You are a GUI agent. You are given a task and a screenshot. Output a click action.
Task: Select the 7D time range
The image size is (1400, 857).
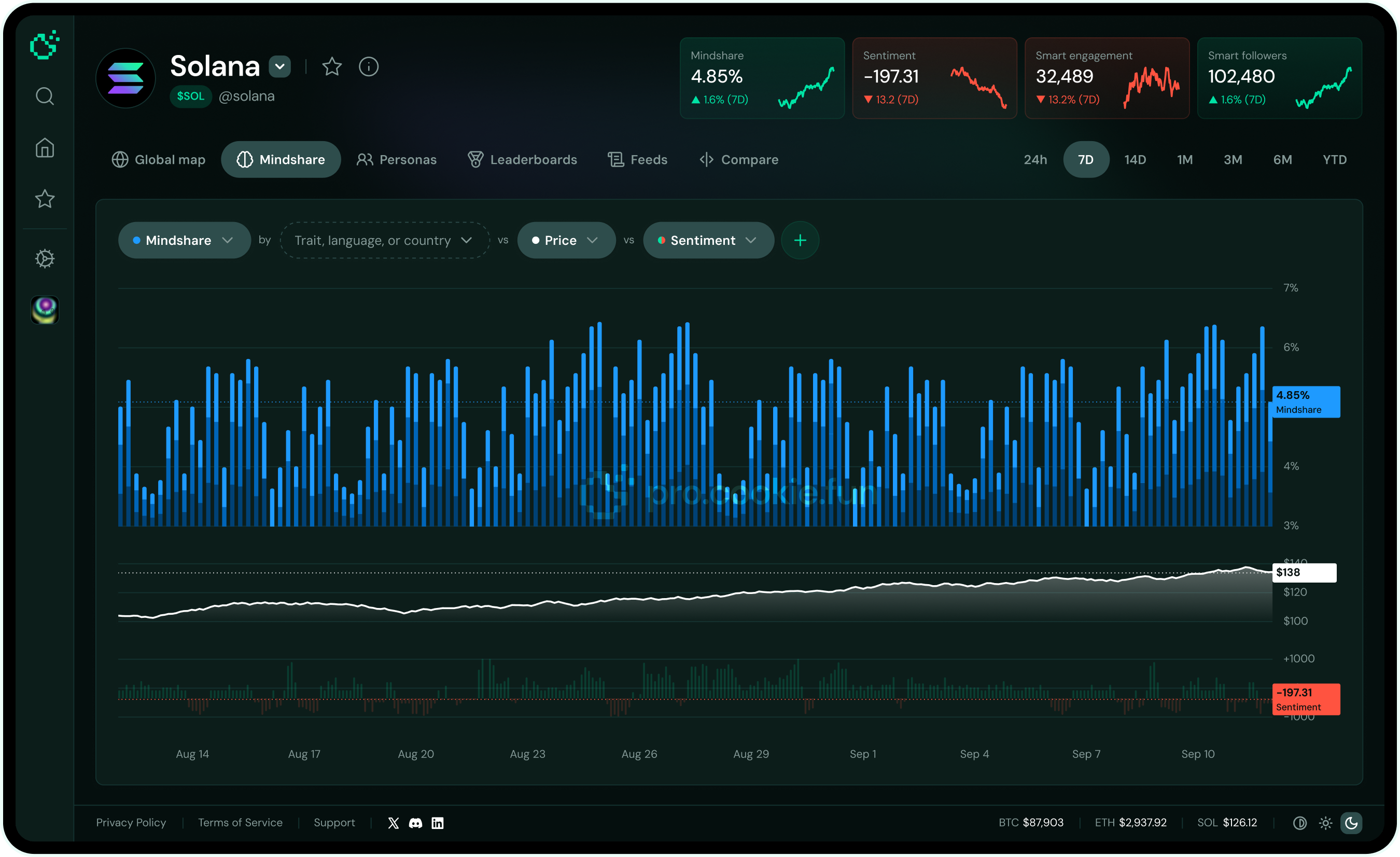click(1086, 160)
